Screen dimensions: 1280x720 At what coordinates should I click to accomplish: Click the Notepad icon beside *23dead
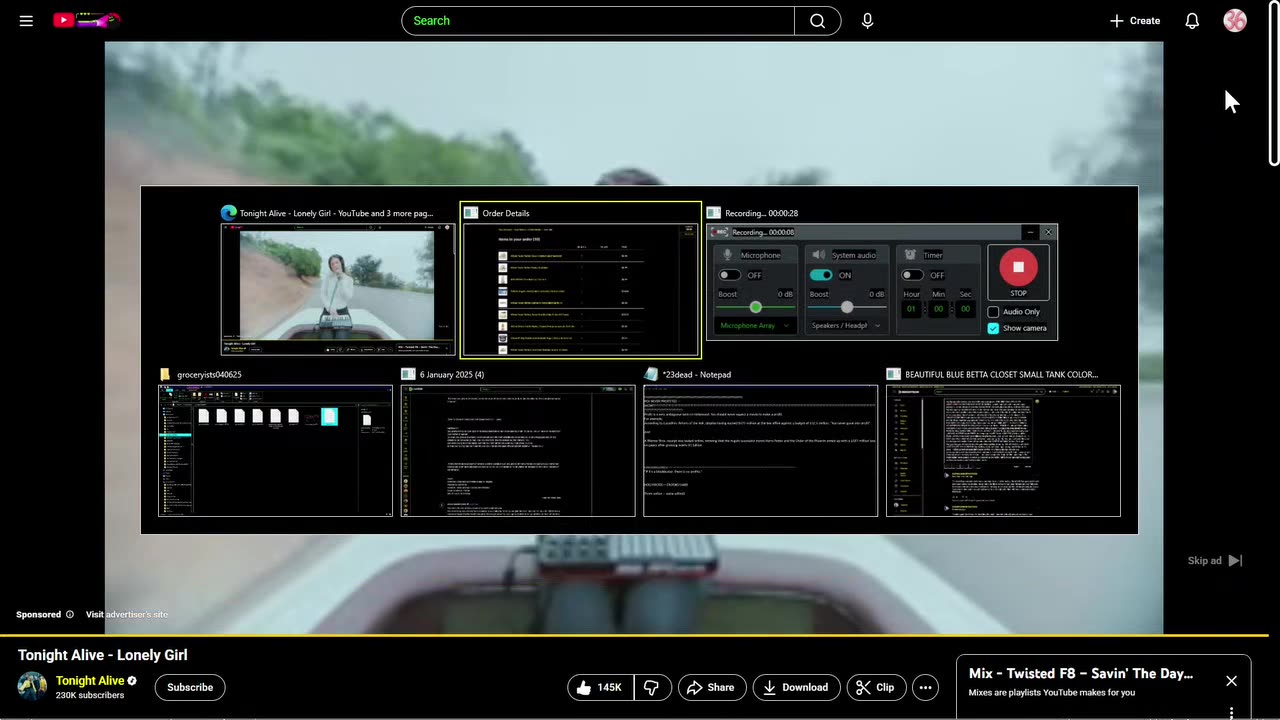pos(651,374)
